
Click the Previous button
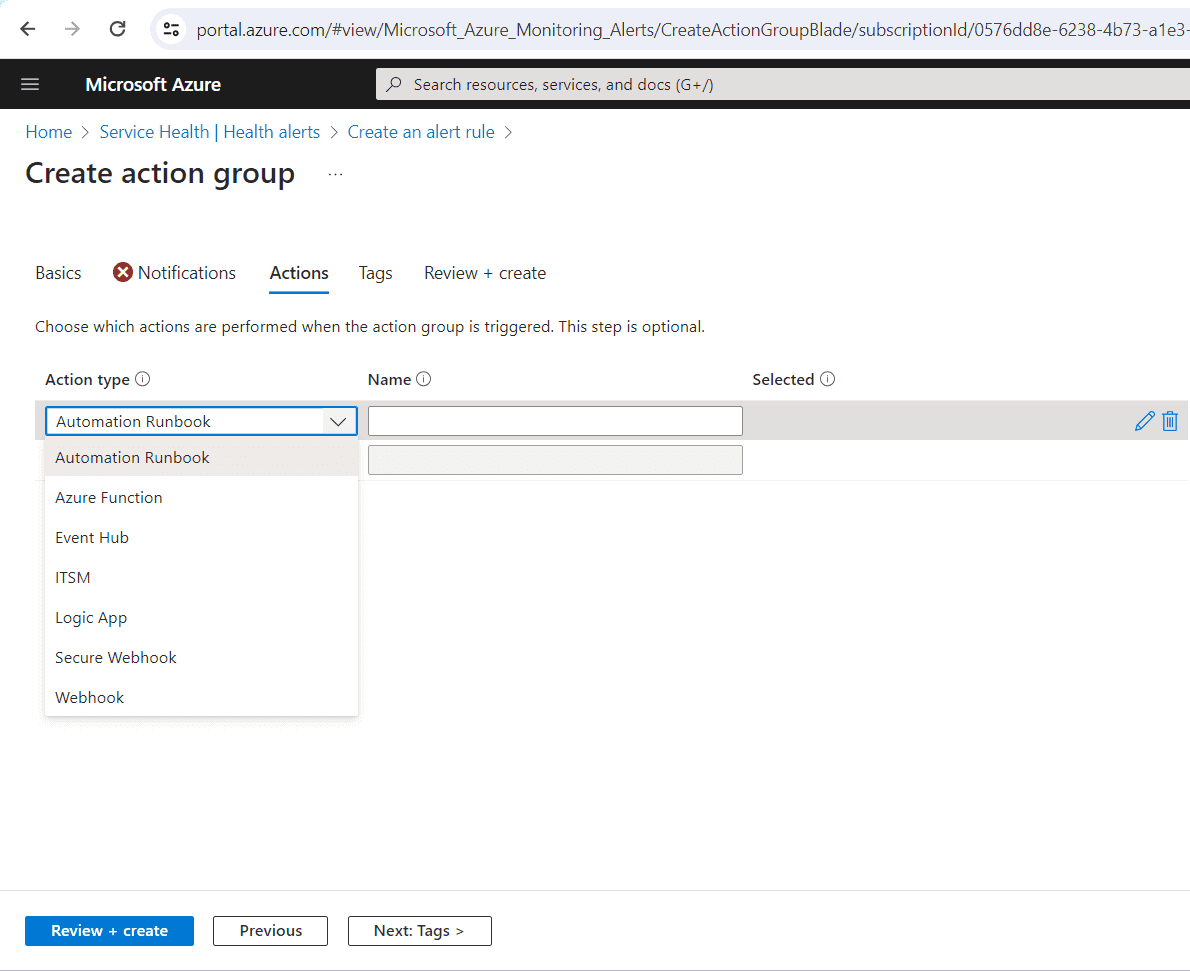270,931
